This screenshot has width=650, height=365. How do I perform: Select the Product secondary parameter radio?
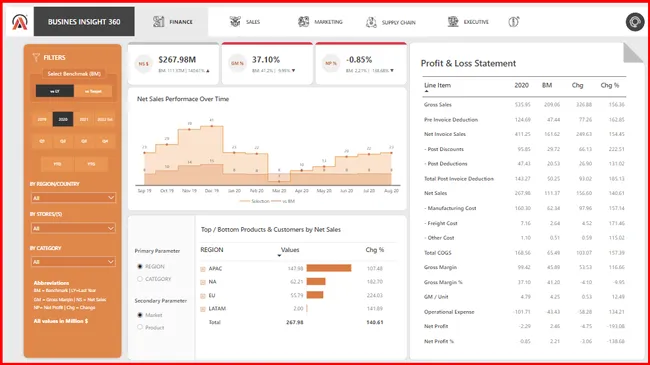(140, 327)
